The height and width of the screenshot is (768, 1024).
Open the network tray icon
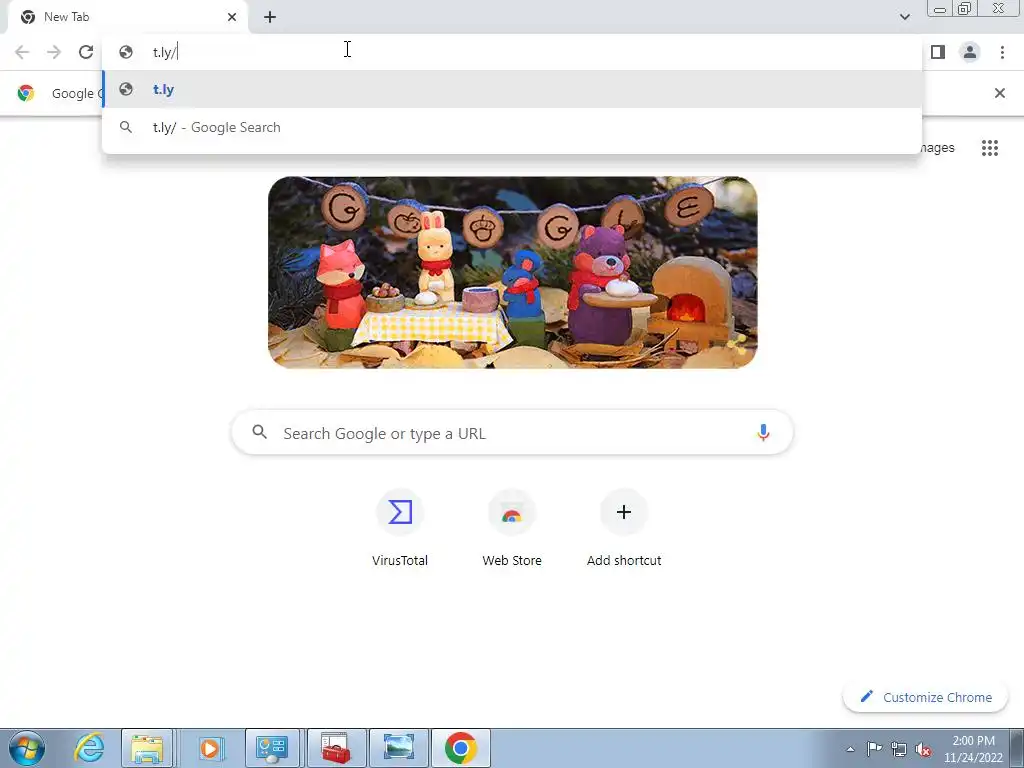click(899, 749)
